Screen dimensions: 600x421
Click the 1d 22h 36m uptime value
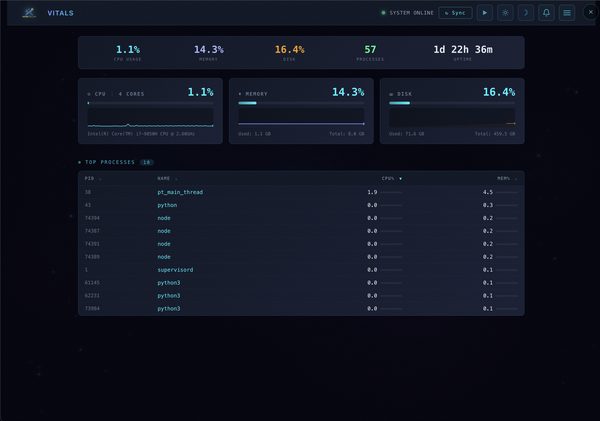click(463, 49)
